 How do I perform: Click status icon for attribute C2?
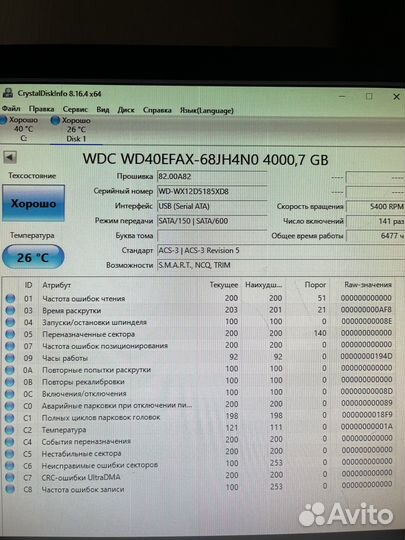click(10, 430)
